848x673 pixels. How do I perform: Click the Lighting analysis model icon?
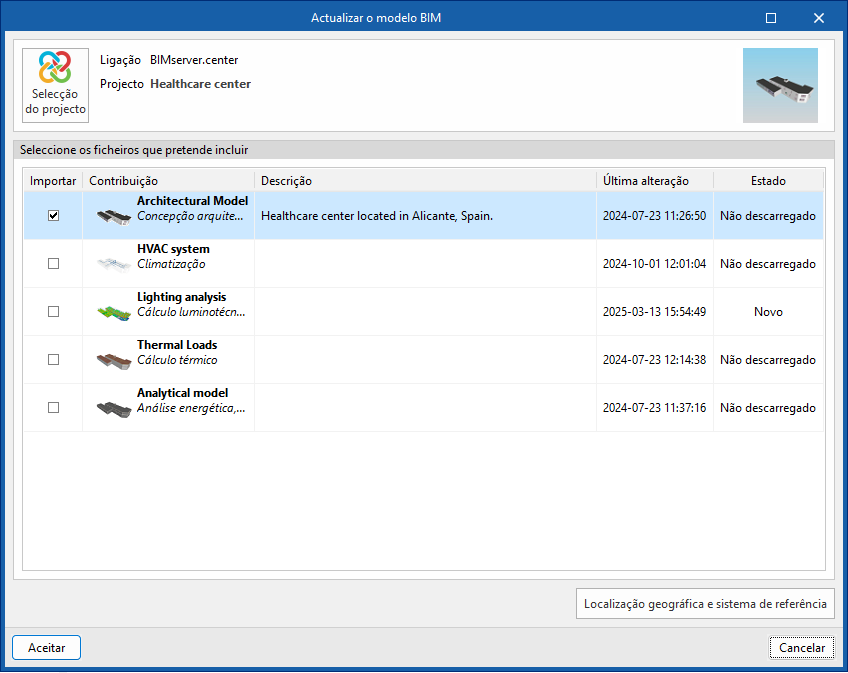114,312
